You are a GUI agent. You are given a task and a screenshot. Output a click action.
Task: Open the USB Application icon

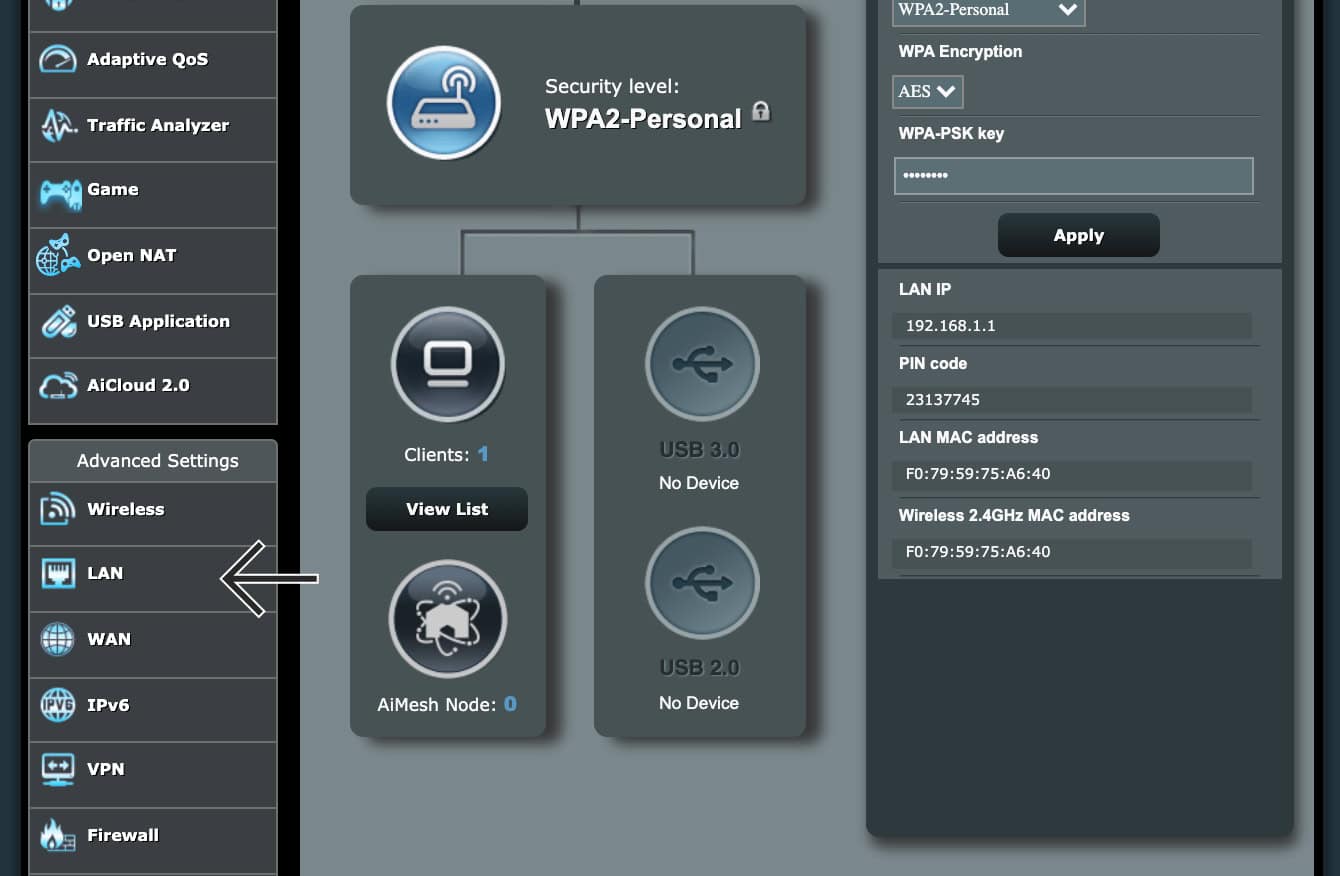[x=58, y=322]
